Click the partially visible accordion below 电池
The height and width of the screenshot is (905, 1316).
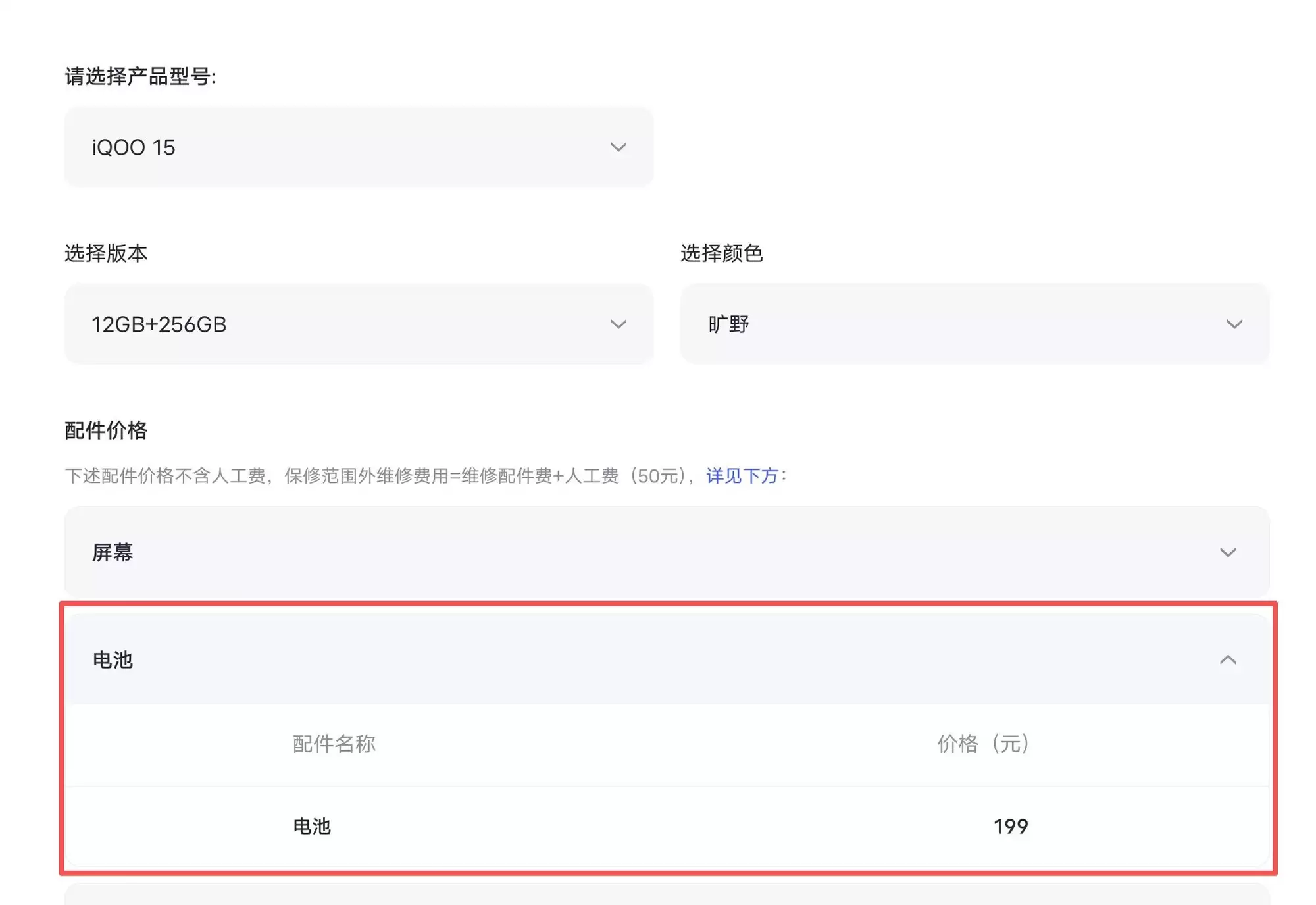(667, 895)
